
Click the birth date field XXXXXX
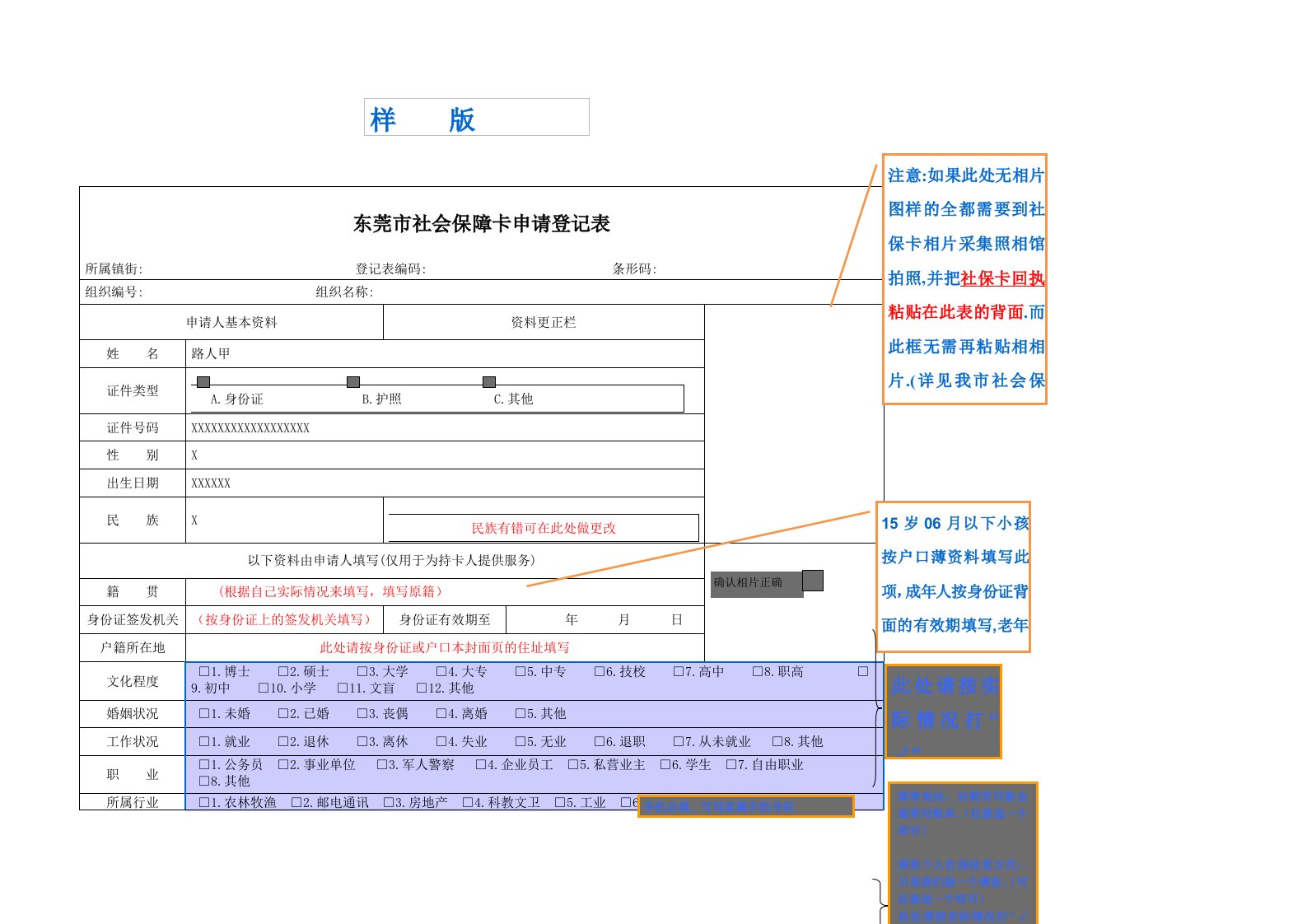pyautogui.click(x=445, y=483)
